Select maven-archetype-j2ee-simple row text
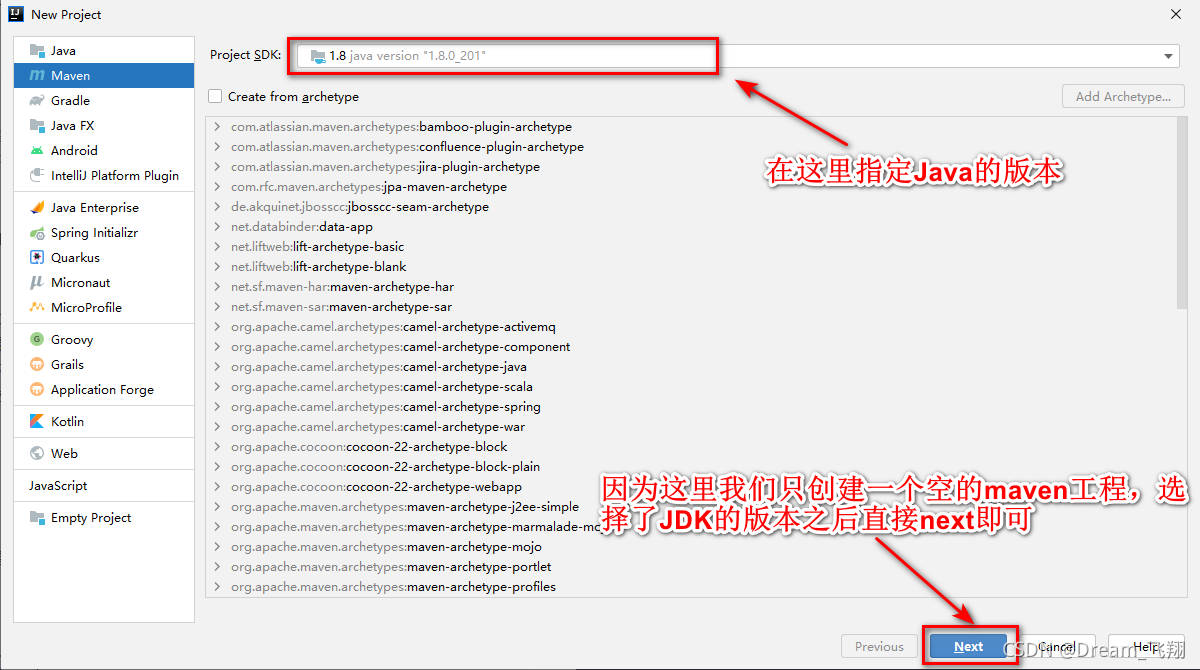The image size is (1200, 670). click(405, 507)
